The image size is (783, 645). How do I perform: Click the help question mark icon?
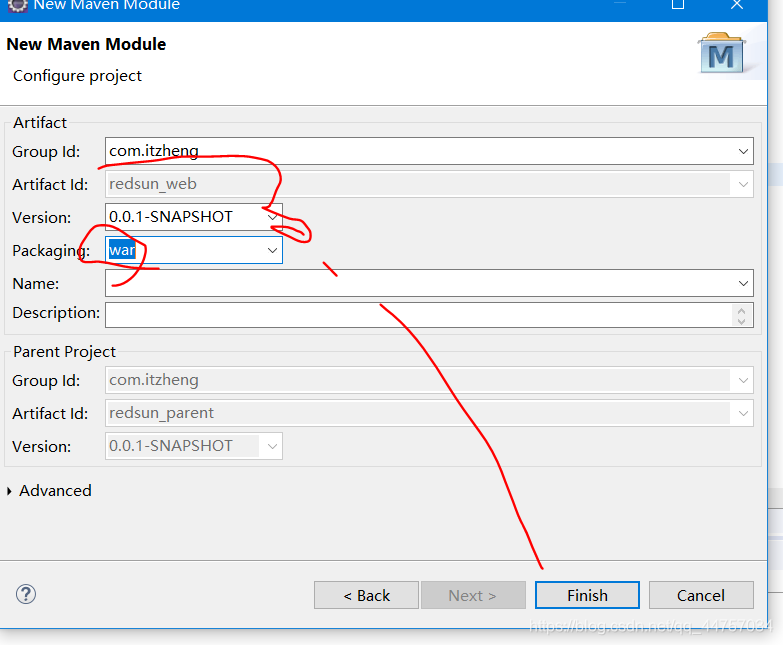click(26, 594)
